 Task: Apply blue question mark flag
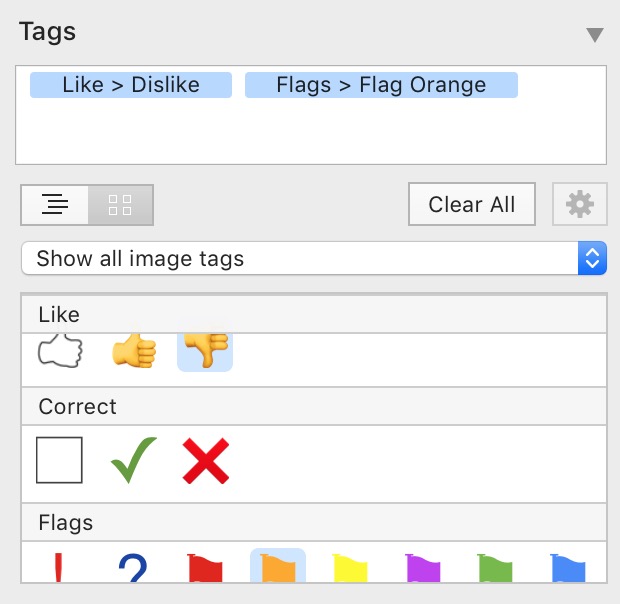coord(132,568)
